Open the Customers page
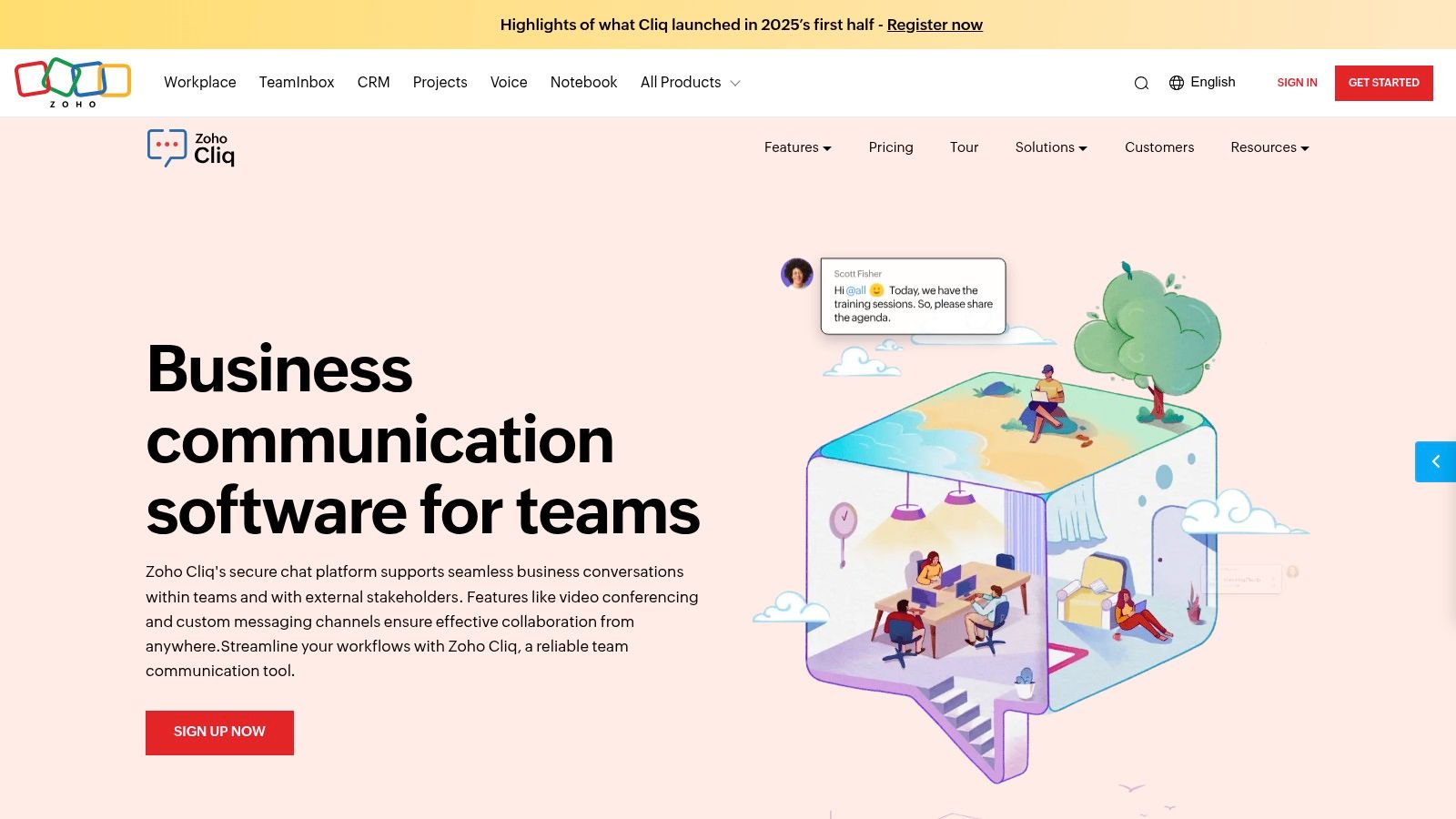 (x=1159, y=147)
